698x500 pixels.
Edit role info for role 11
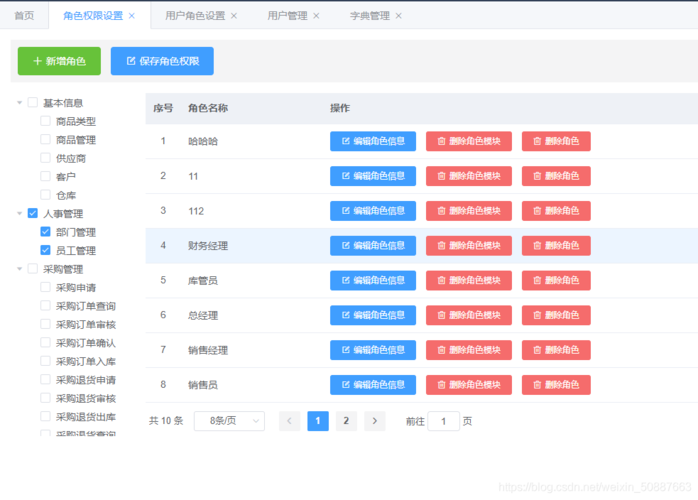(x=373, y=176)
